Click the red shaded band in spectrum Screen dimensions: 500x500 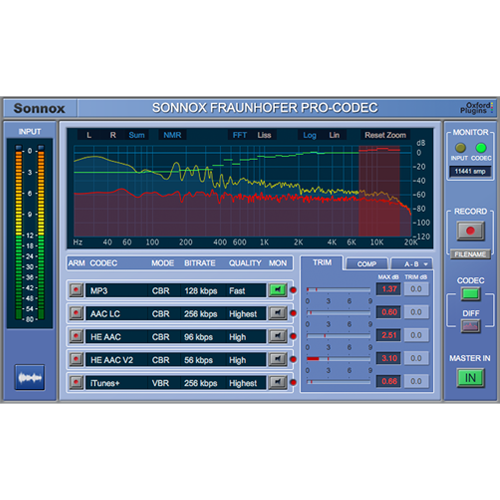pos(379,191)
